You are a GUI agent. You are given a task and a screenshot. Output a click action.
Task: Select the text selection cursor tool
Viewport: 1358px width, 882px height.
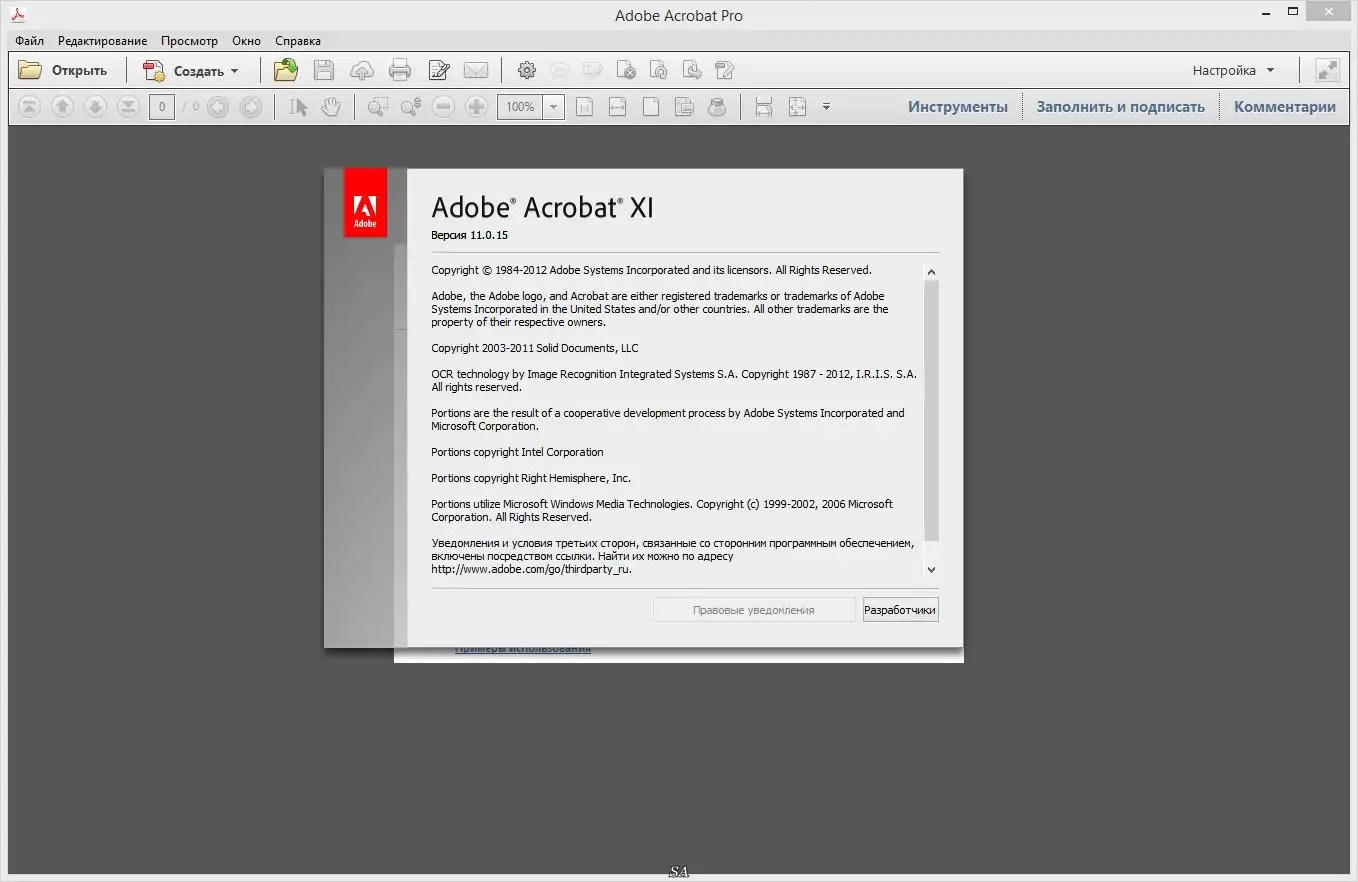(x=298, y=106)
